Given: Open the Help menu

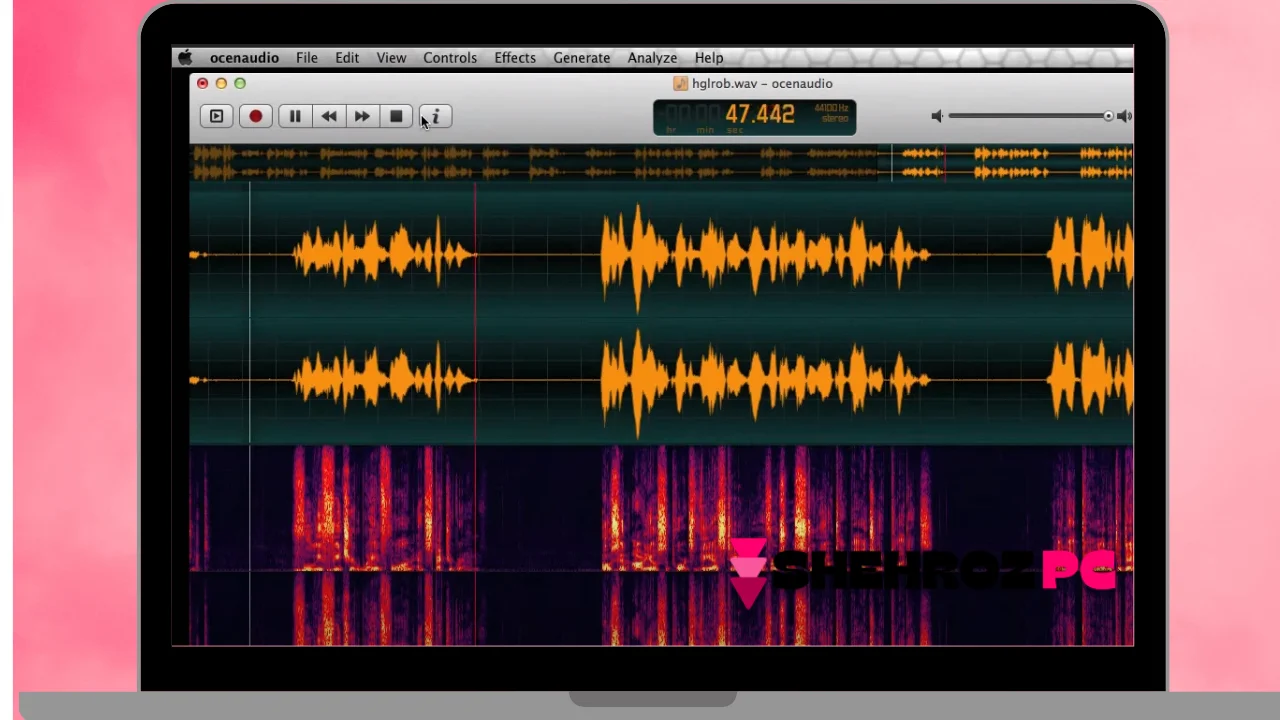Looking at the screenshot, I should click(709, 58).
